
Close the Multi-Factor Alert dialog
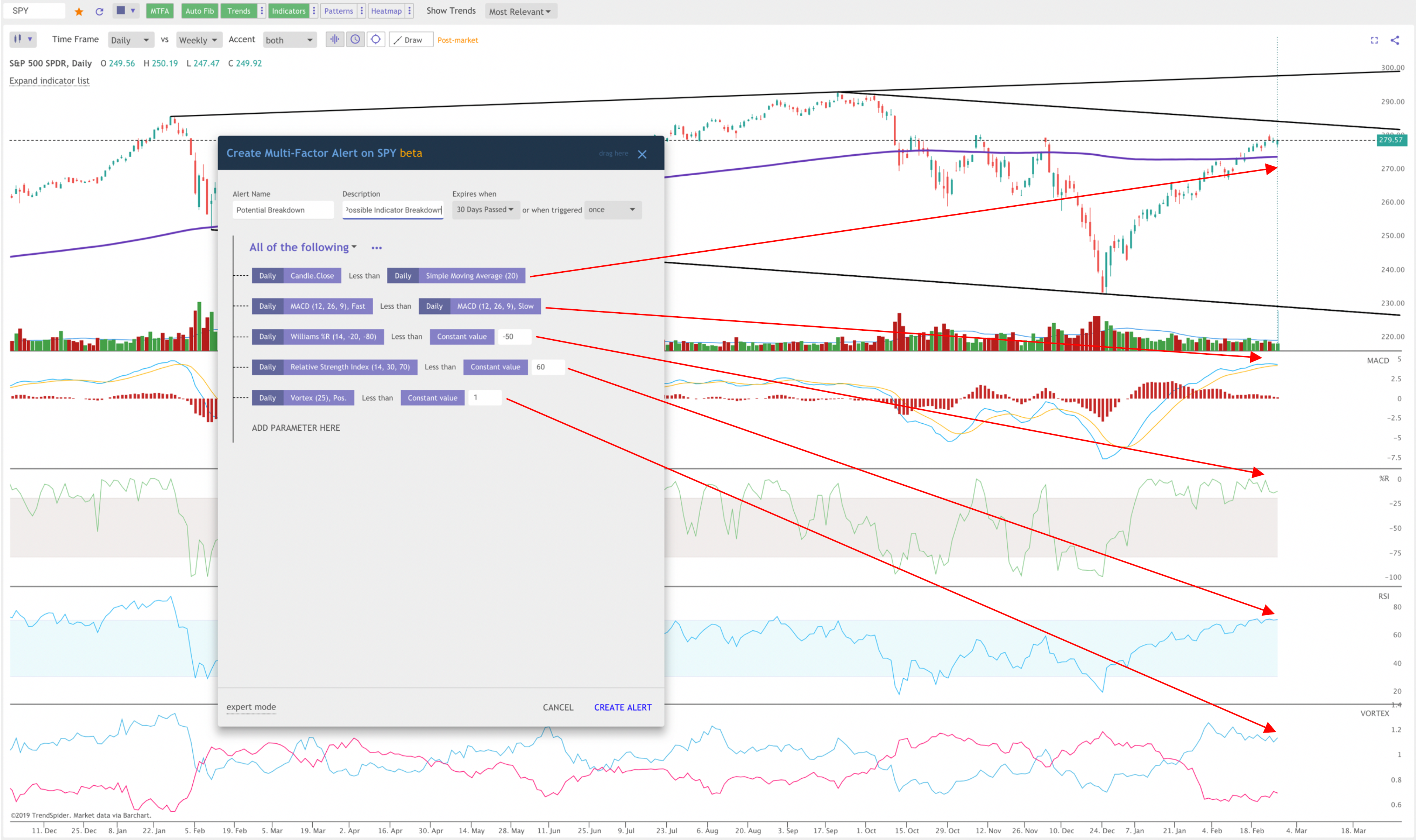point(642,154)
